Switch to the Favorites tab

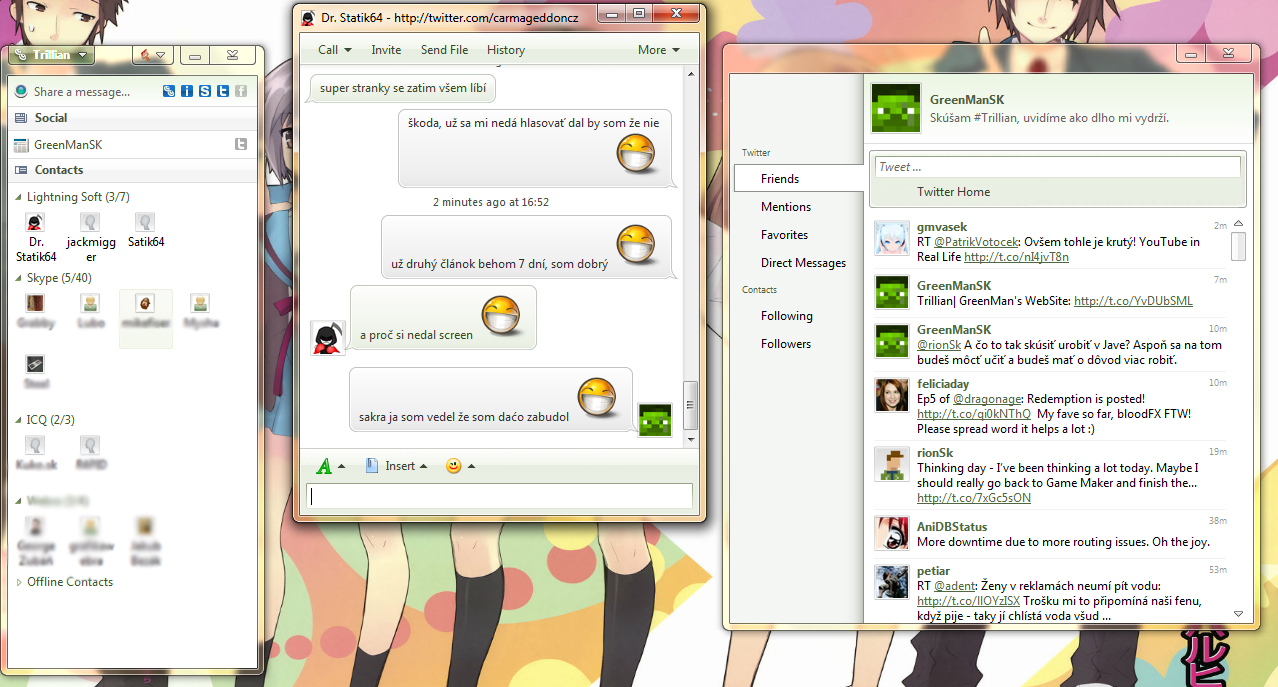785,235
